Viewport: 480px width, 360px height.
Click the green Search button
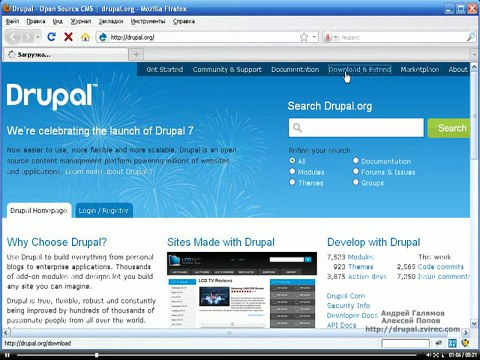point(449,128)
